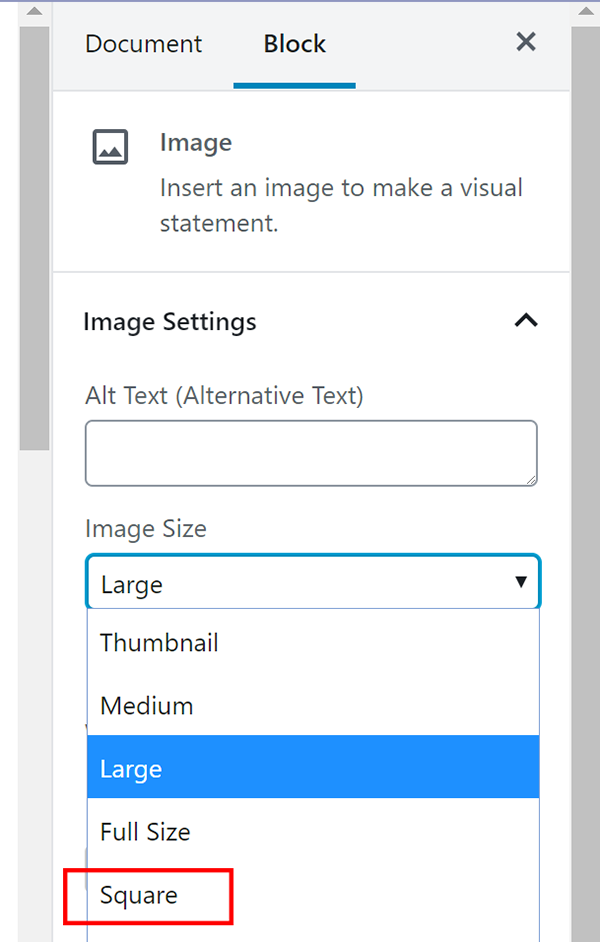Click the collapse chevron on Image Settings

pyautogui.click(x=525, y=321)
